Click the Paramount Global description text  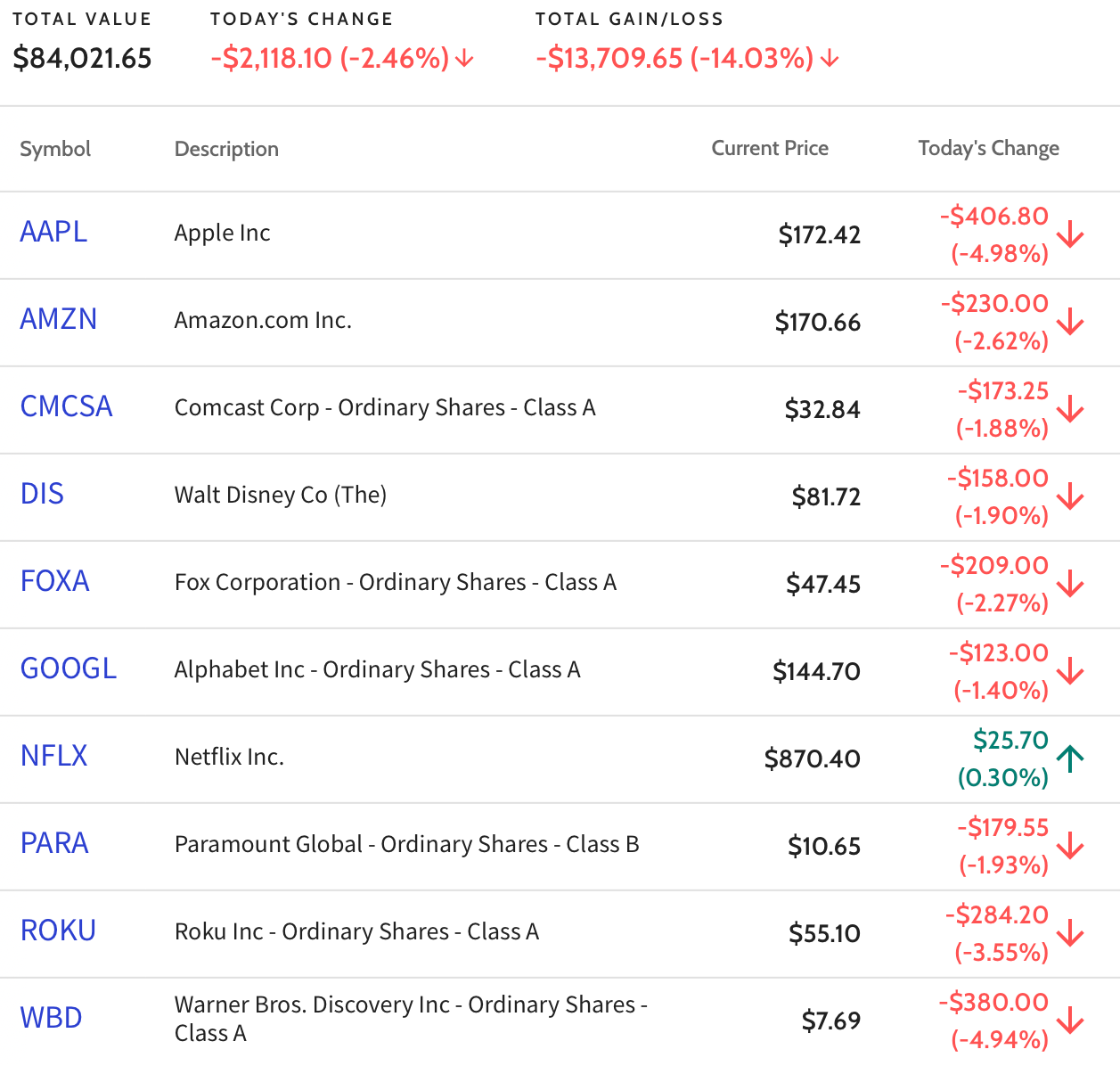[x=407, y=844]
